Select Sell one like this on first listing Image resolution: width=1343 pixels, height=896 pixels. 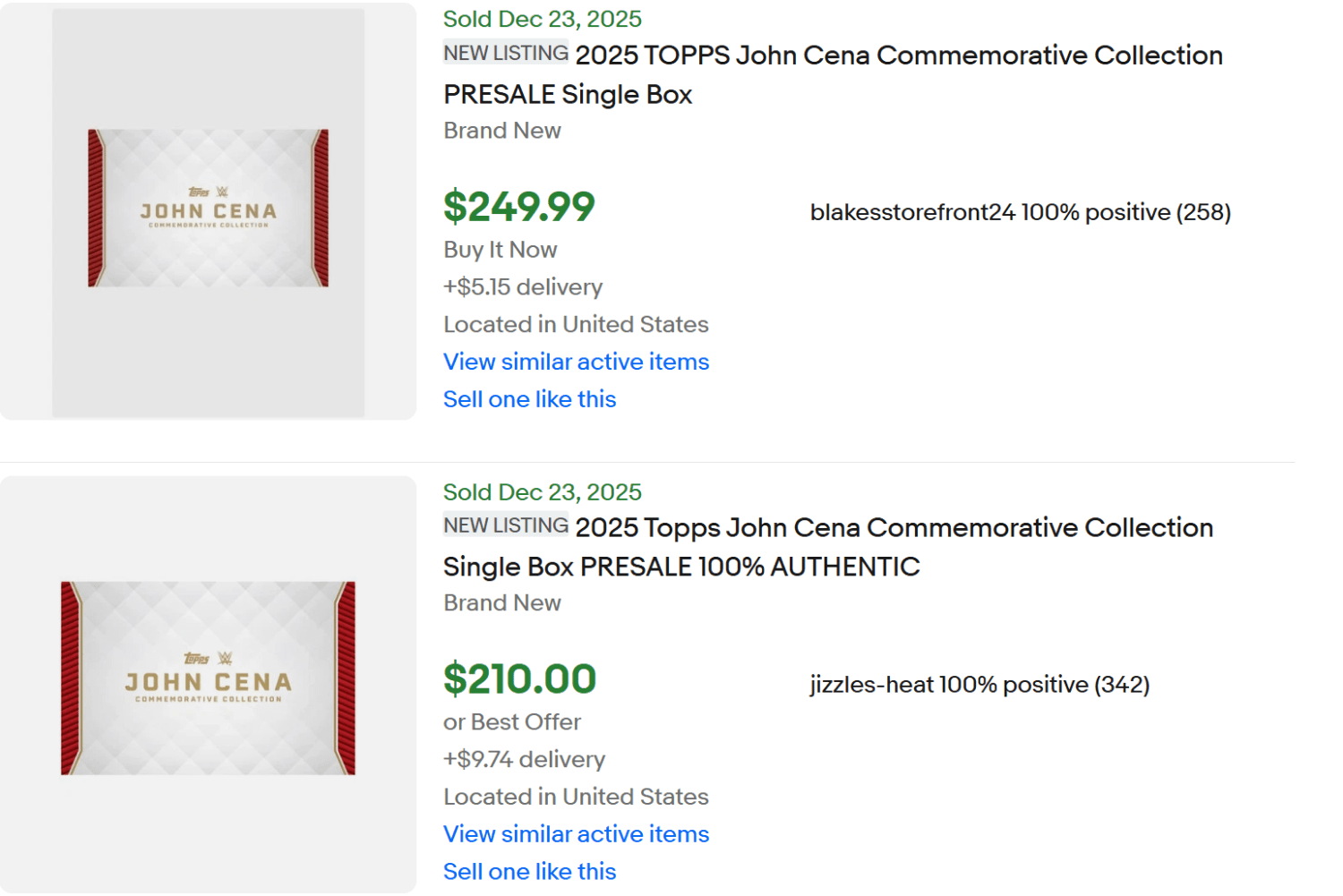click(x=529, y=399)
